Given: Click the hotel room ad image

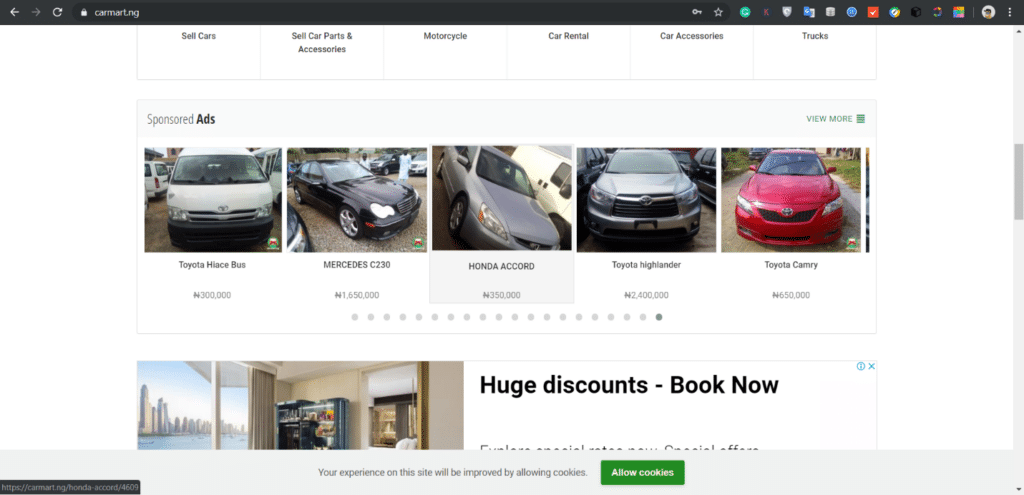Looking at the screenshot, I should (x=300, y=406).
